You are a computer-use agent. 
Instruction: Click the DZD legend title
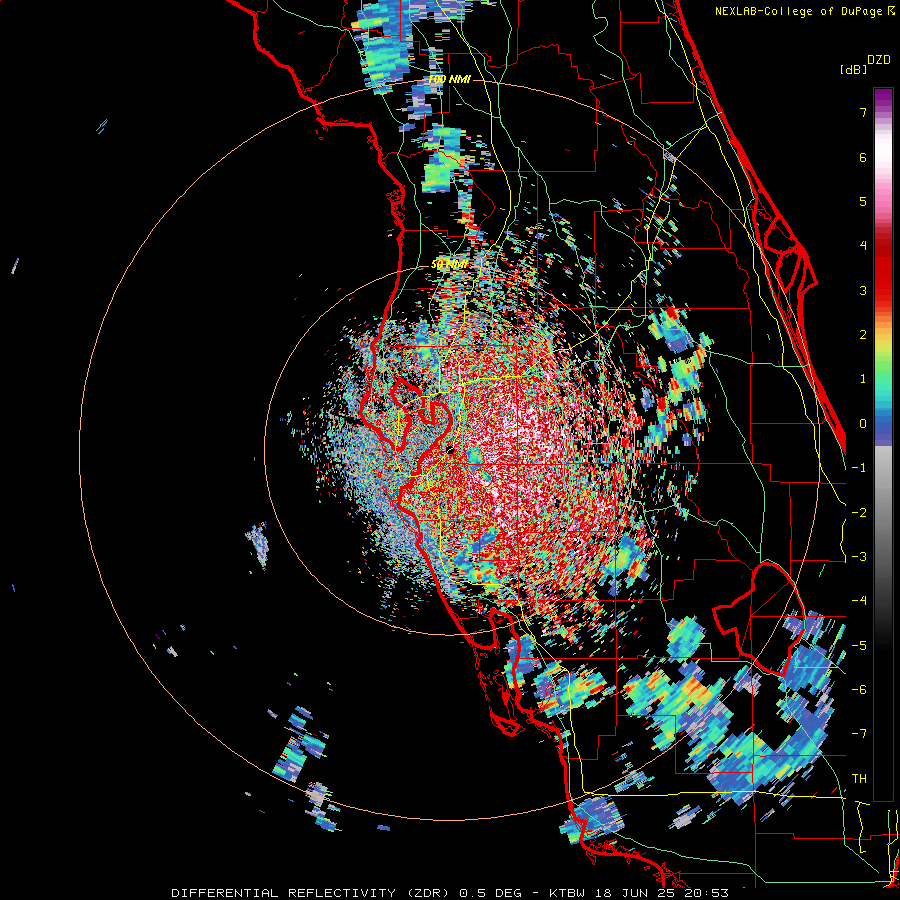(879, 60)
